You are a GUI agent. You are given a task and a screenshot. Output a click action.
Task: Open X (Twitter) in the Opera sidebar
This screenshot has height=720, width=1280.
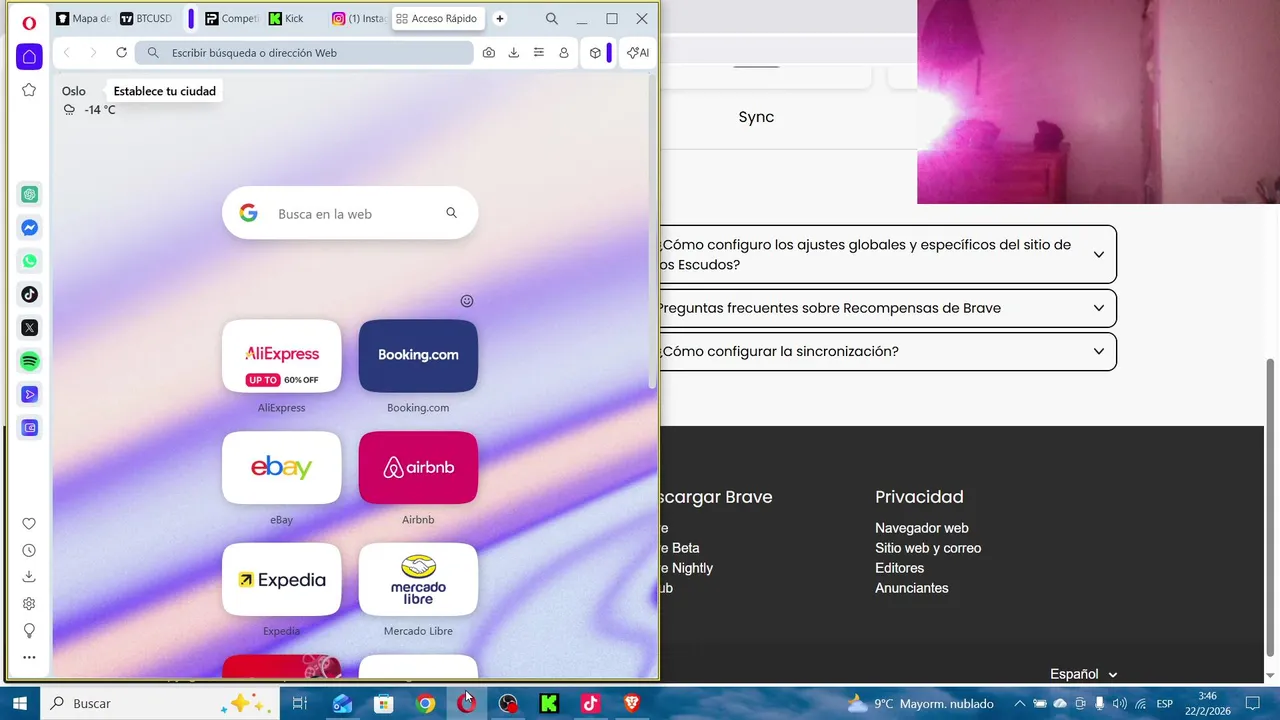29,327
